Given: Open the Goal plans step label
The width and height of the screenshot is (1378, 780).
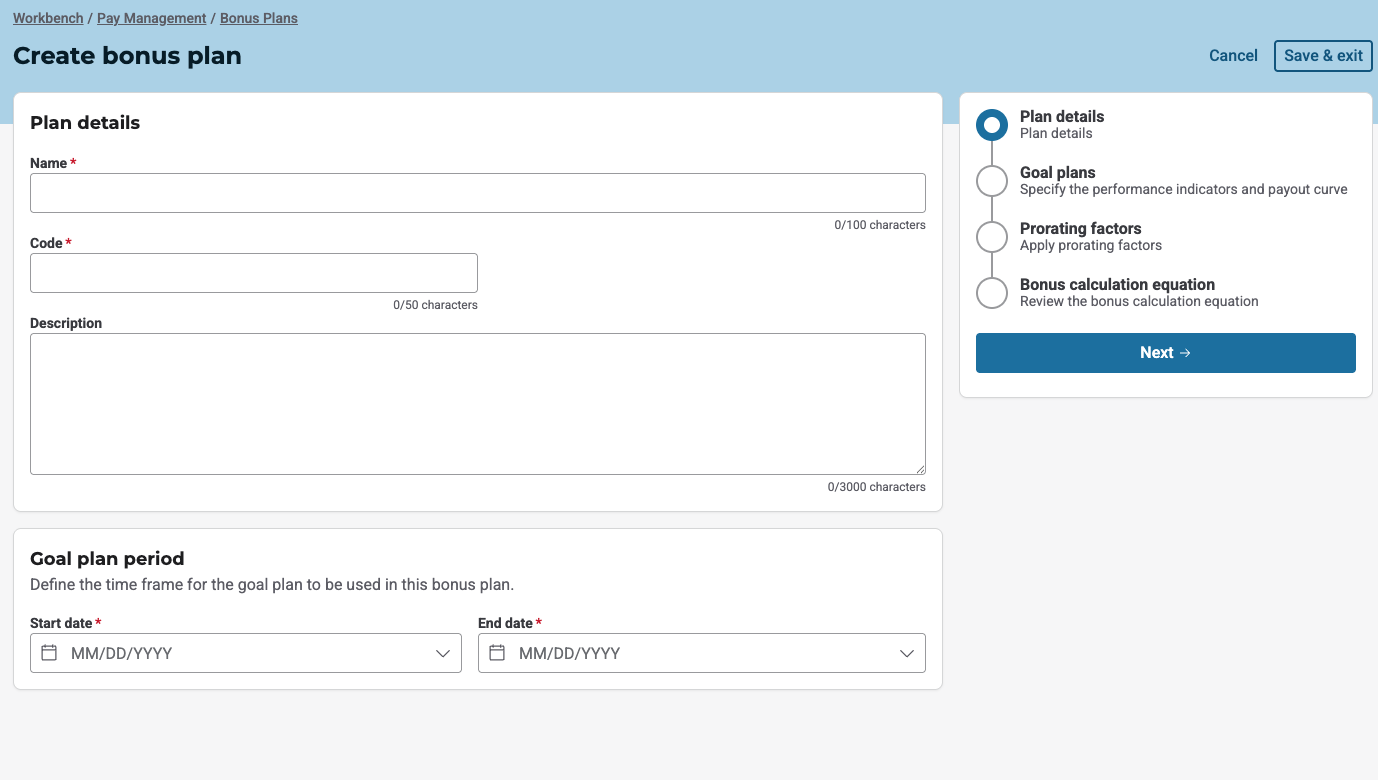Looking at the screenshot, I should pos(1057,173).
